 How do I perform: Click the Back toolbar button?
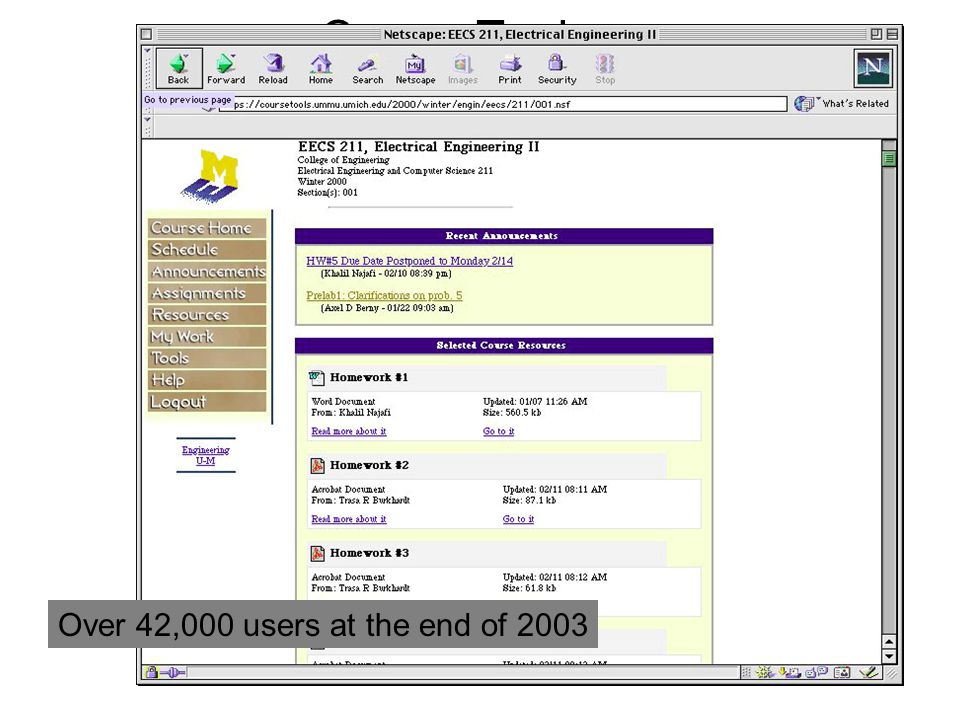click(178, 69)
